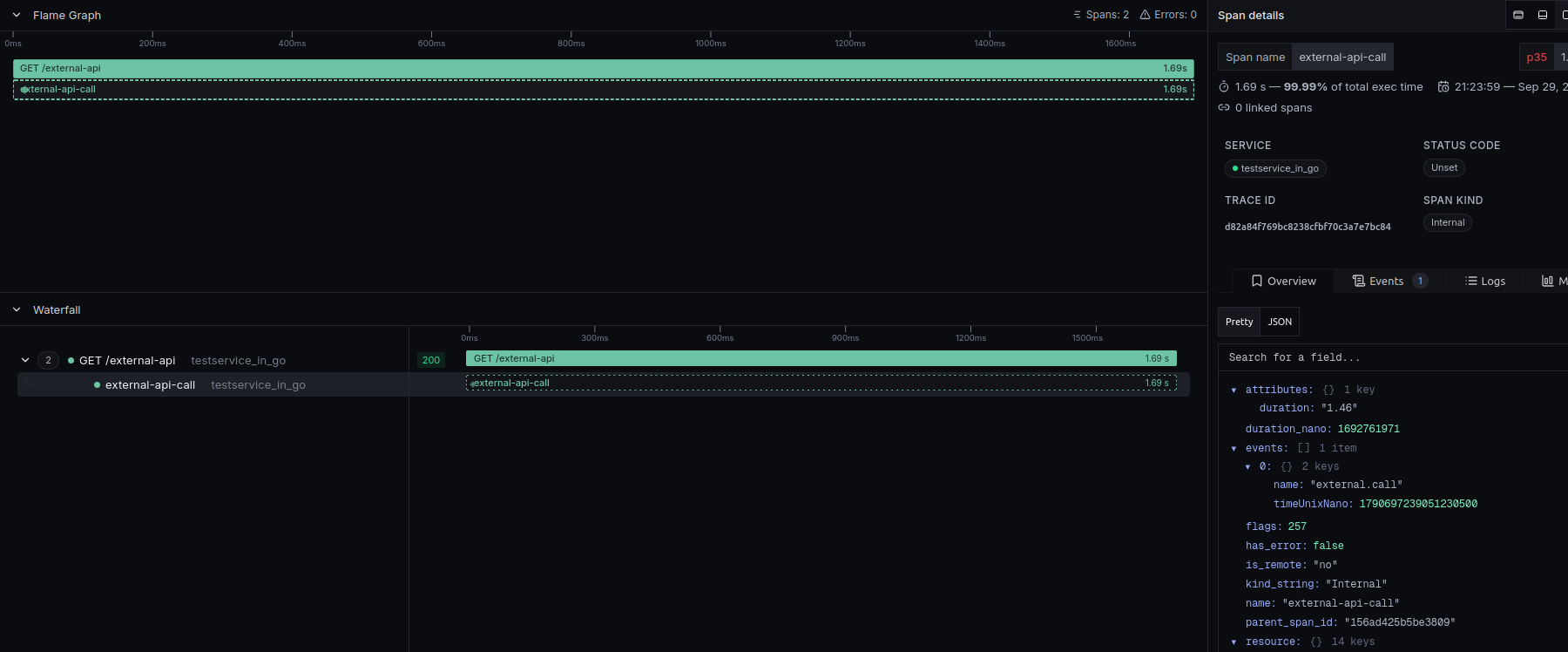The height and width of the screenshot is (652, 1568).
Task: Switch to the Overview tab
Action: pos(1283,281)
